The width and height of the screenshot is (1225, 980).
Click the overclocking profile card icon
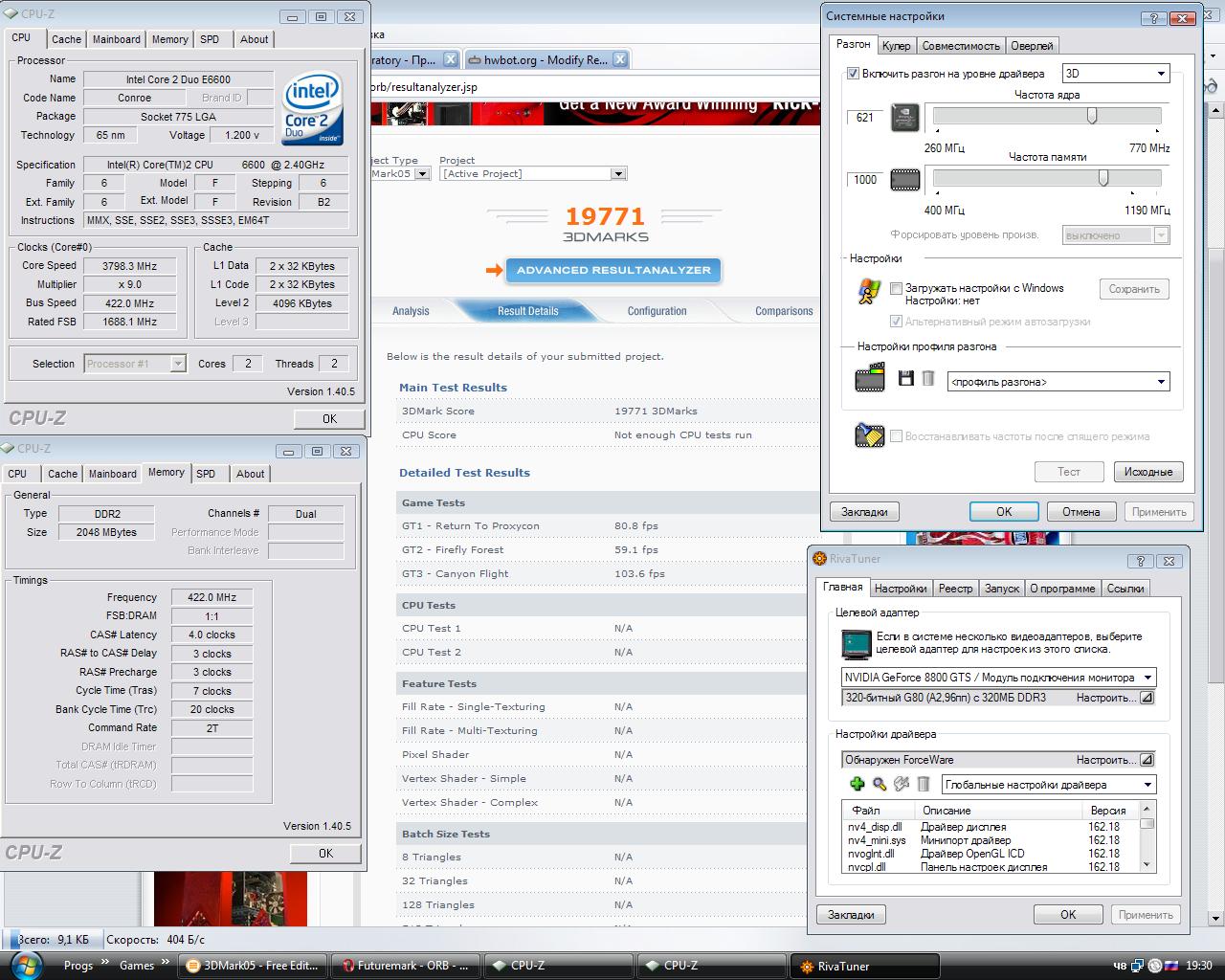coord(870,379)
